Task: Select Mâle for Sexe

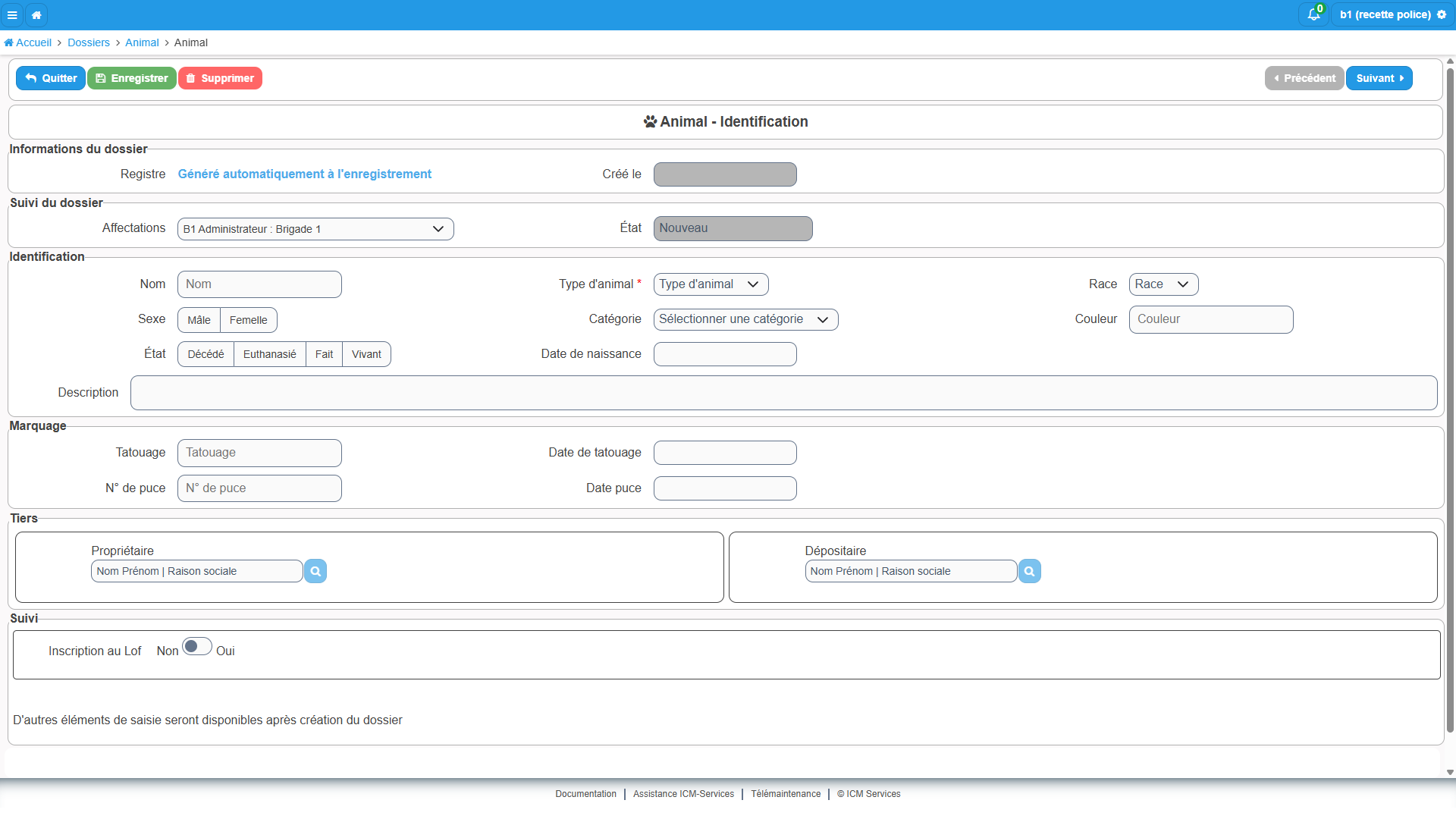Action: click(199, 320)
